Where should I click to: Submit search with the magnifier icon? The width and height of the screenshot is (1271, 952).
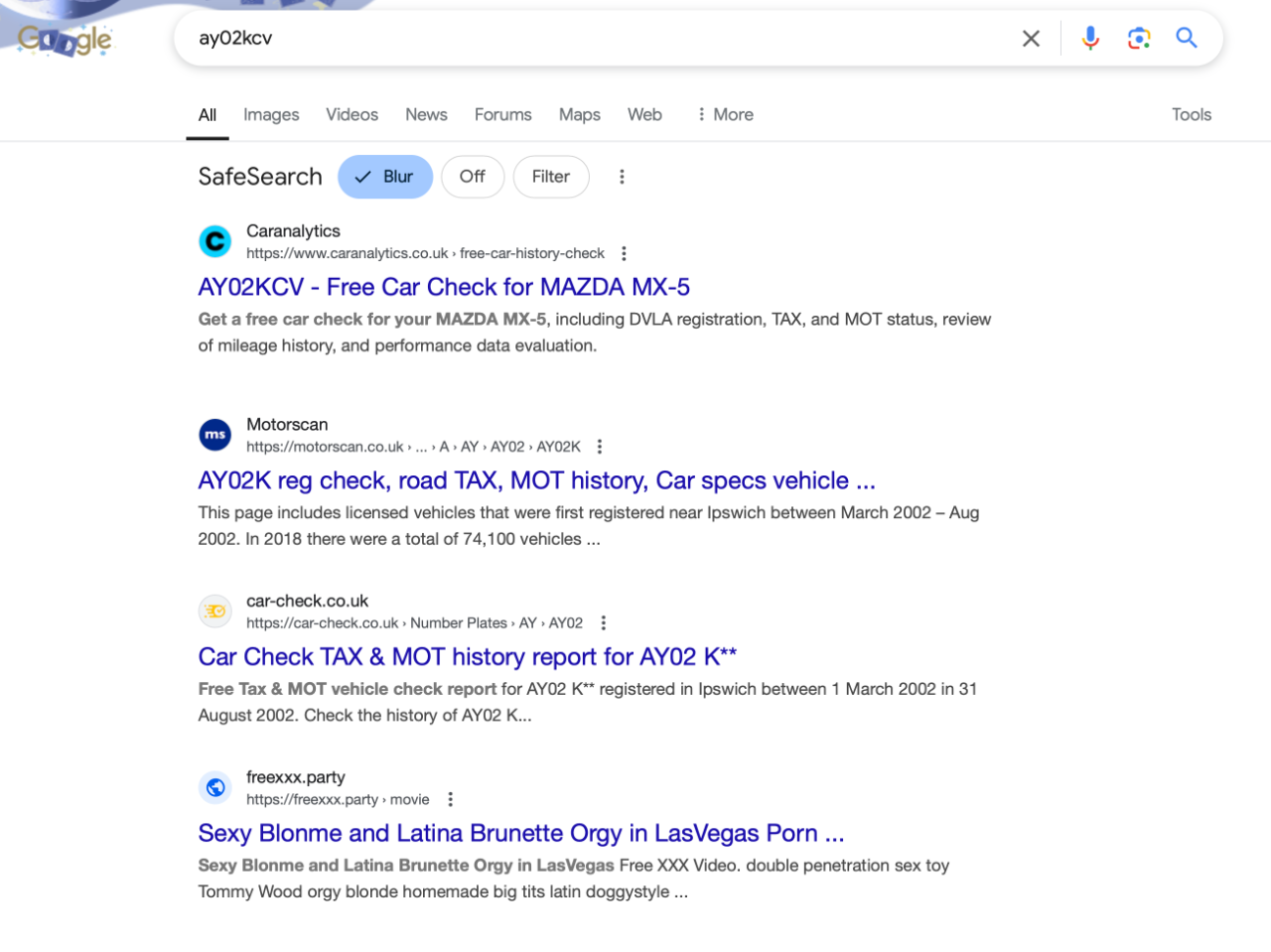coord(1187,38)
